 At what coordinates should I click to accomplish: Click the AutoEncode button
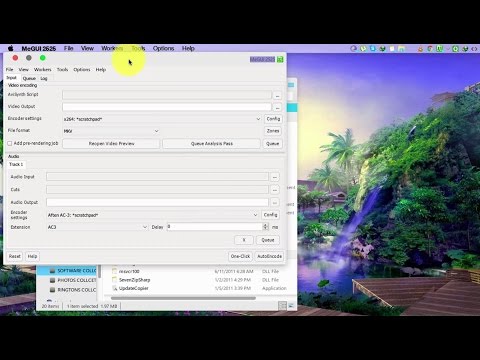269,256
